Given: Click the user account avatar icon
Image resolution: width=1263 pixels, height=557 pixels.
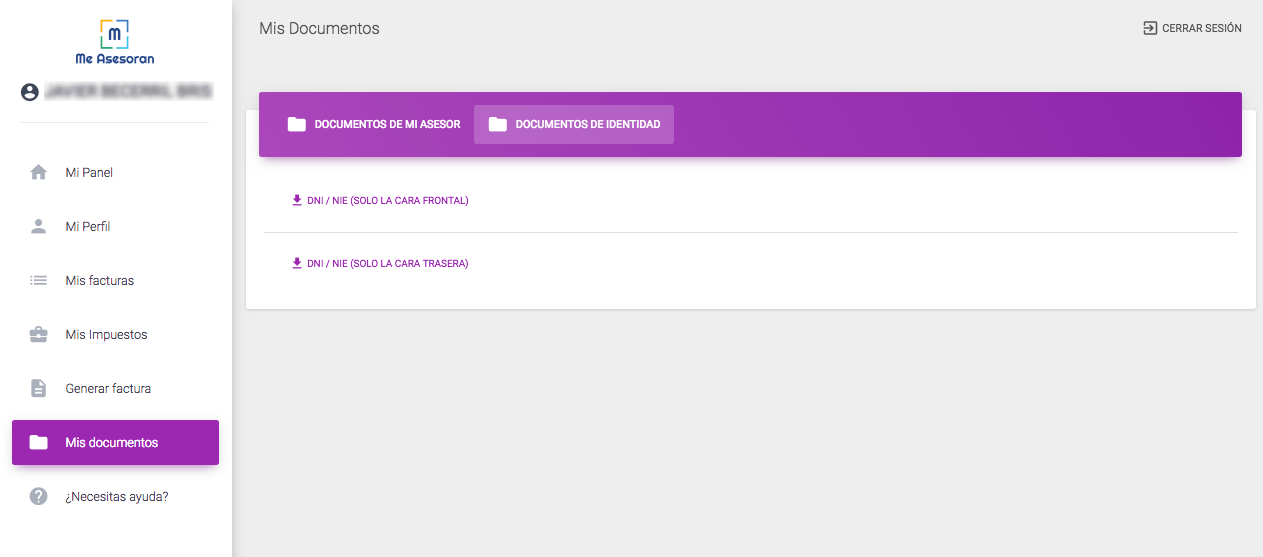Looking at the screenshot, I should tap(30, 92).
